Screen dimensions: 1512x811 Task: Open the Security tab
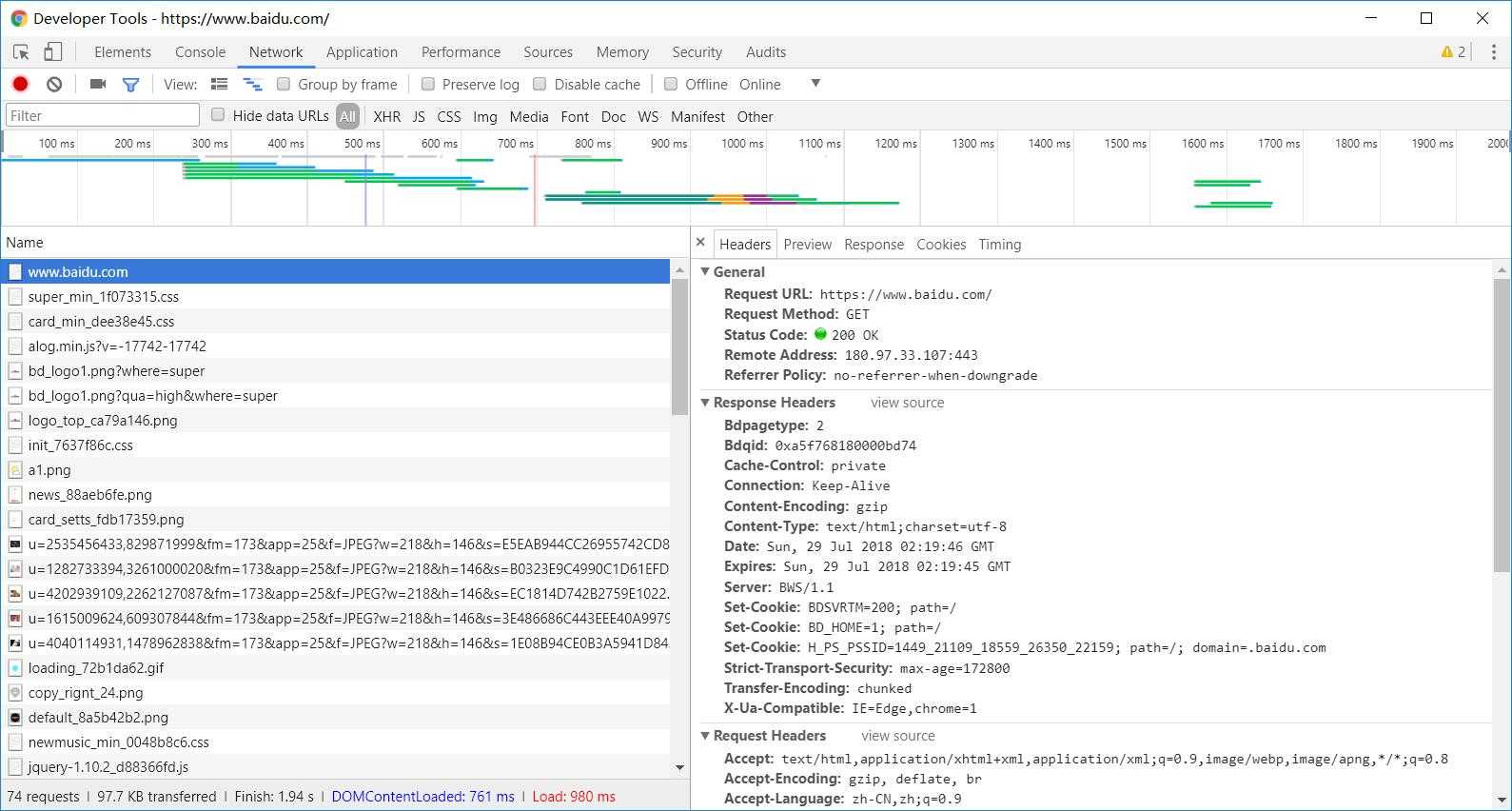(697, 52)
